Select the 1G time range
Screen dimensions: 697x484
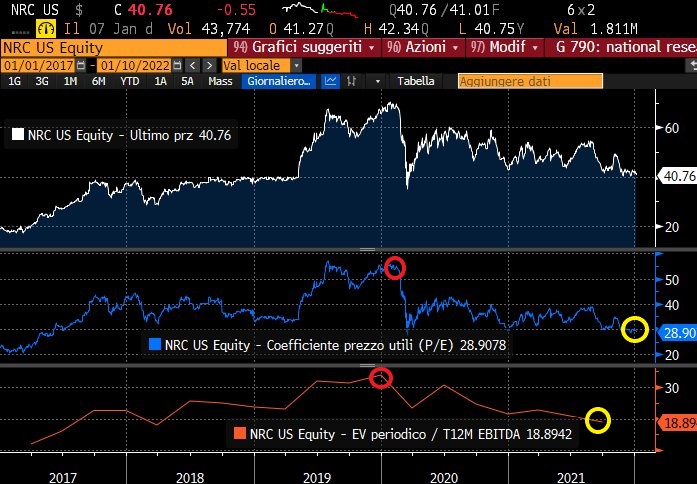pyautogui.click(x=15, y=81)
